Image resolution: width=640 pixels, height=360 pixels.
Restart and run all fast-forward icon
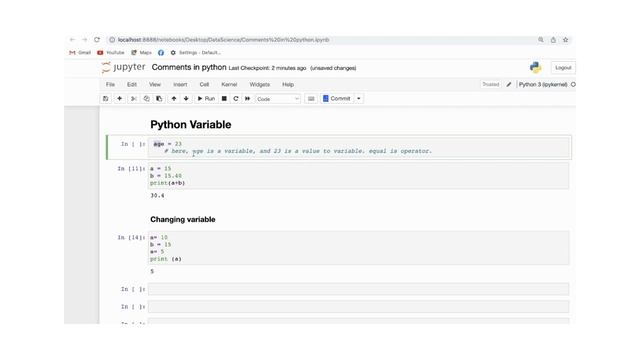[247, 98]
